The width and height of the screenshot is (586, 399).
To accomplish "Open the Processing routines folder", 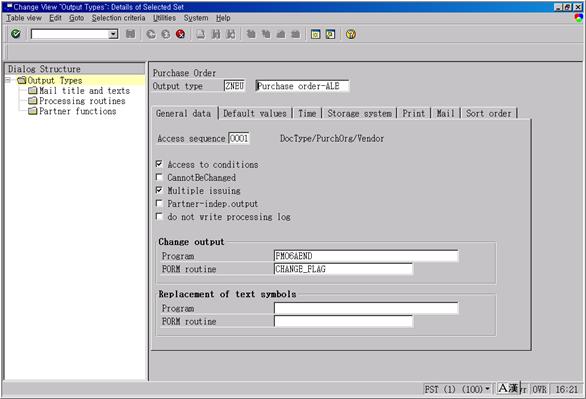I will (77, 101).
